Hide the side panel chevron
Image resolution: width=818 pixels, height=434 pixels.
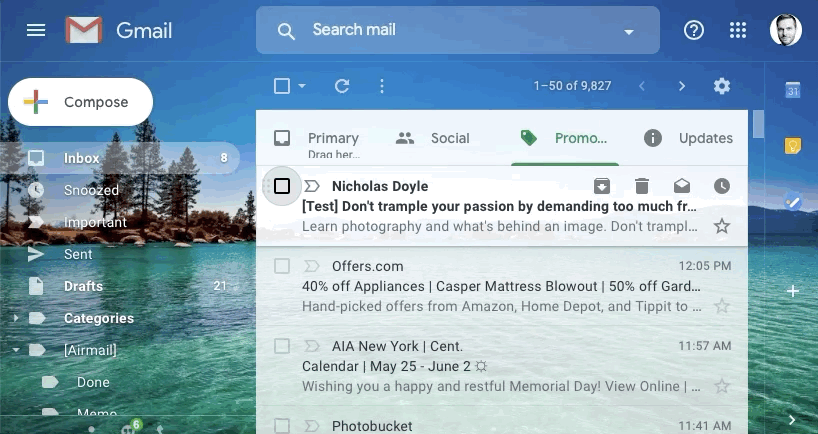[792, 419]
